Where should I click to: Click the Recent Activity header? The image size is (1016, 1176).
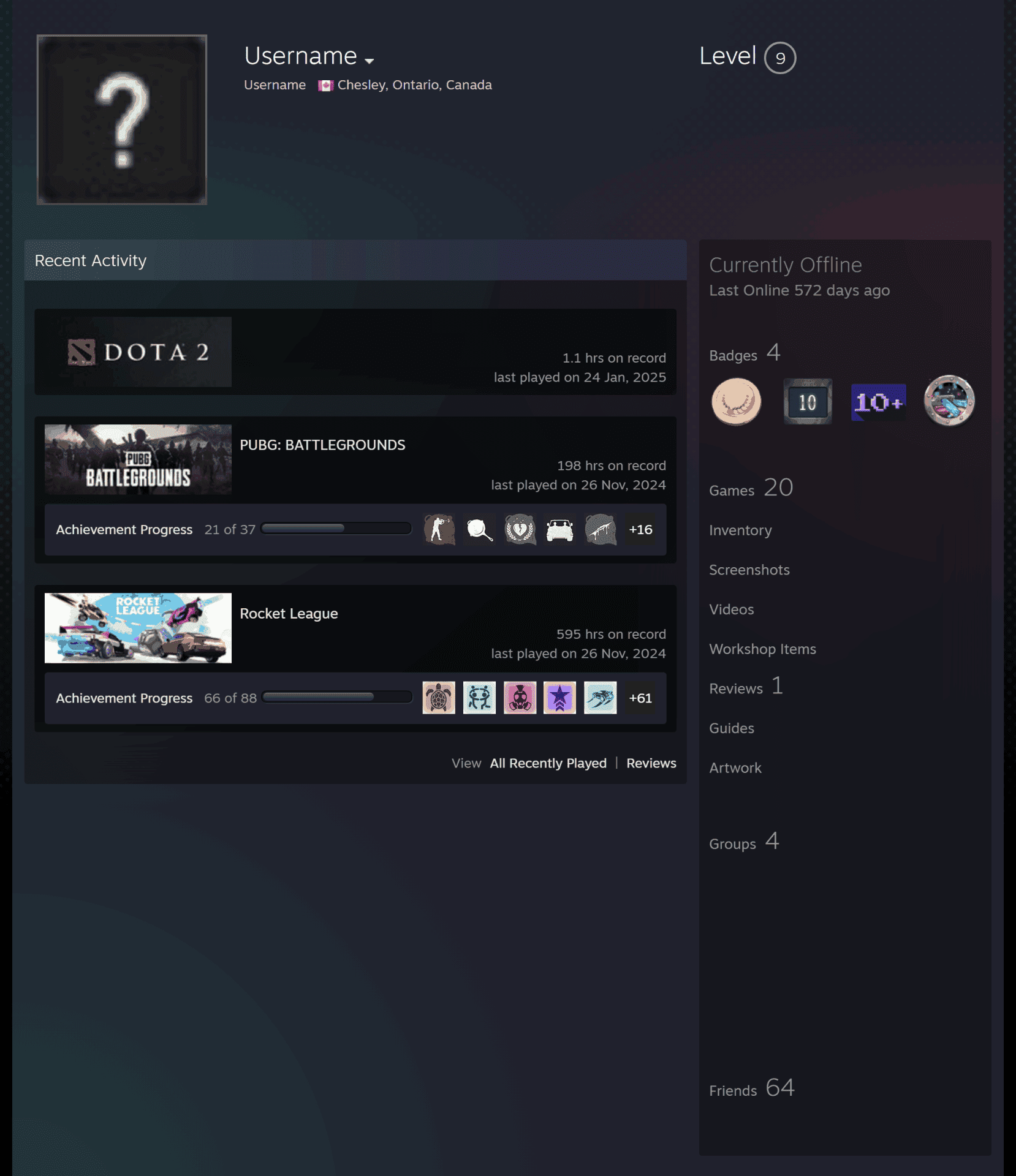[355, 260]
